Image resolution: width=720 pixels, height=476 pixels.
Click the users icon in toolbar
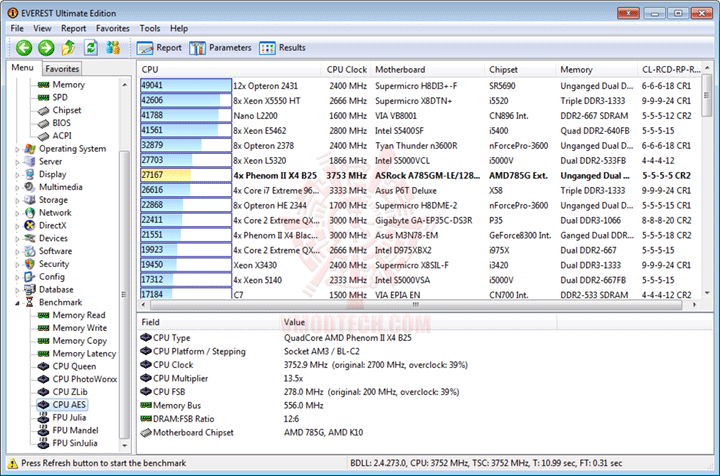click(113, 48)
